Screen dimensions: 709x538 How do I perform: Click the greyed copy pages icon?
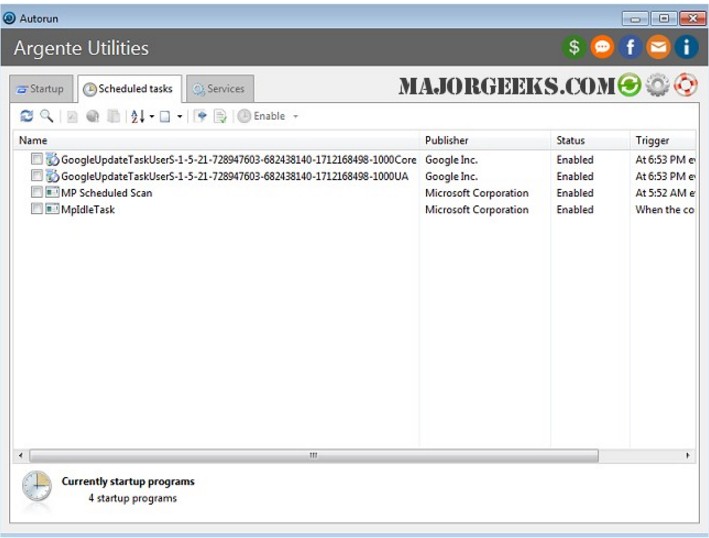[113, 117]
